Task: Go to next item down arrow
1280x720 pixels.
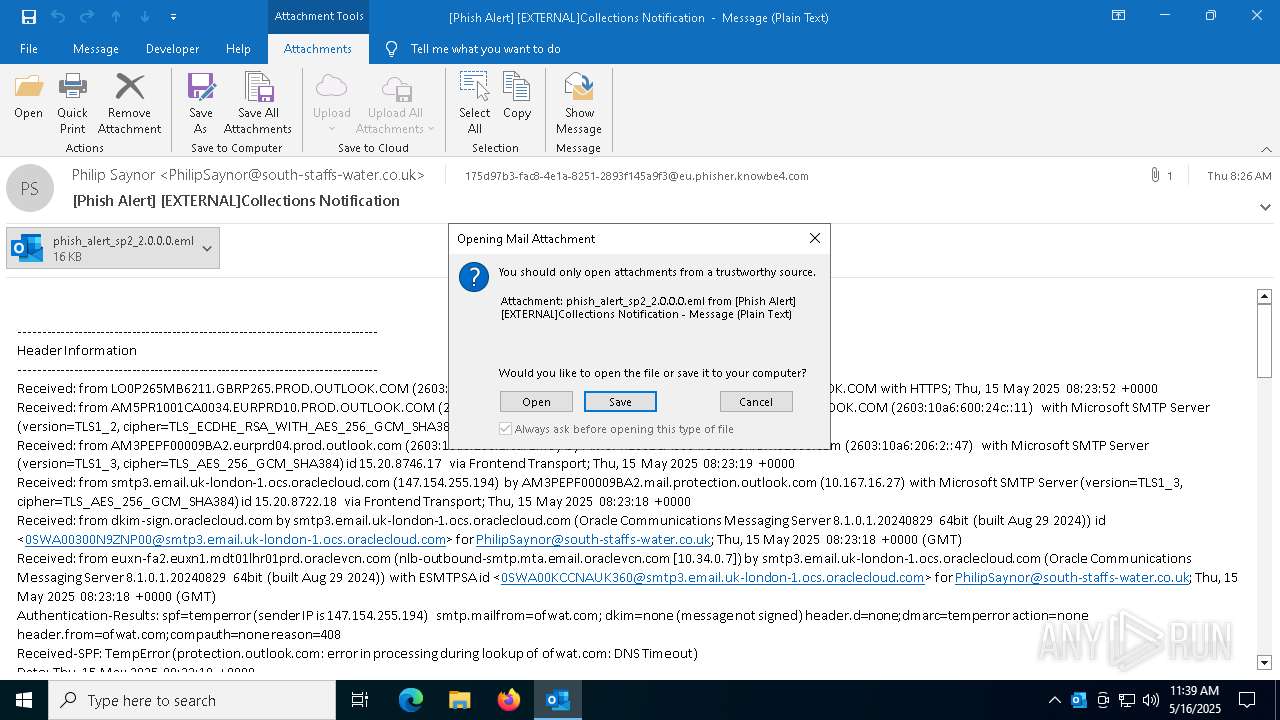Action: click(145, 17)
